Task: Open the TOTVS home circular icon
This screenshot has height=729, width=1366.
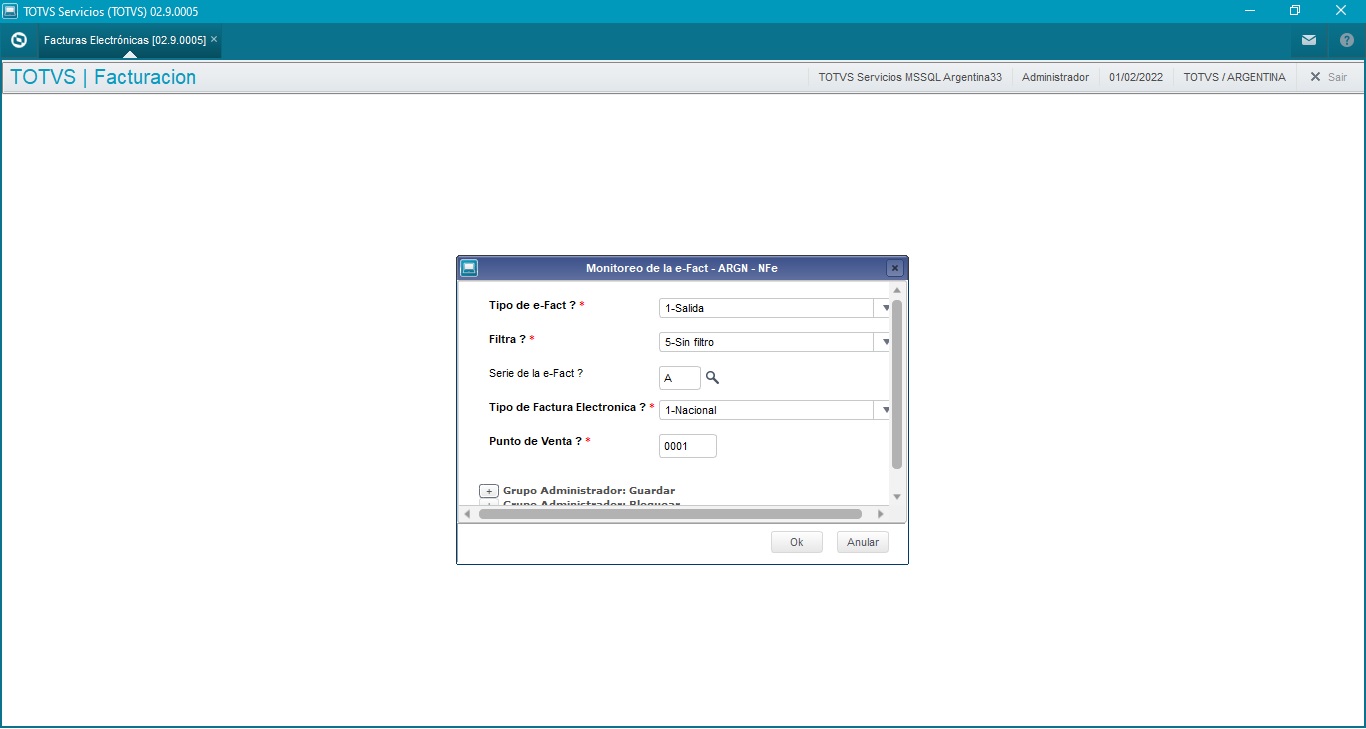Action: 18,40
